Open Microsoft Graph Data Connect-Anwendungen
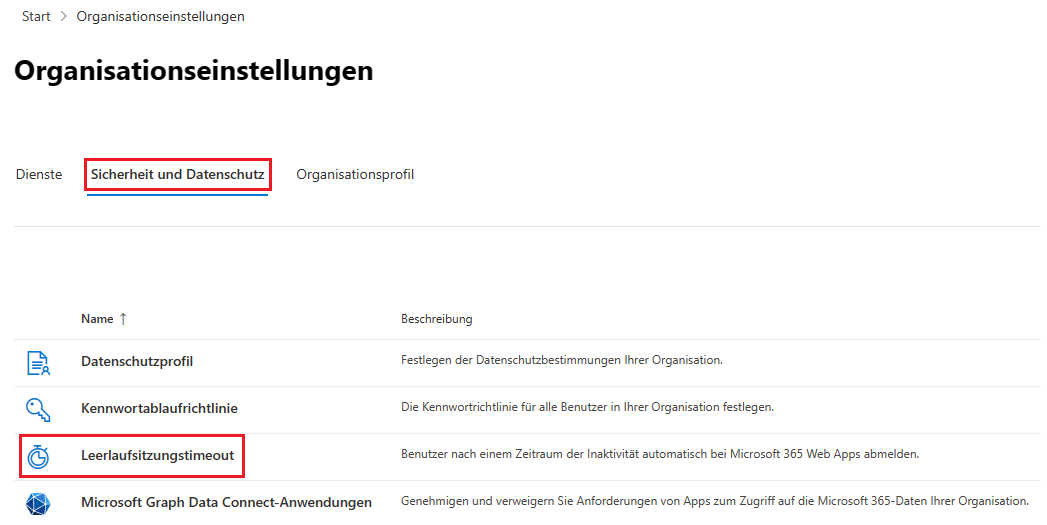The height and width of the screenshot is (525, 1047). tap(226, 502)
